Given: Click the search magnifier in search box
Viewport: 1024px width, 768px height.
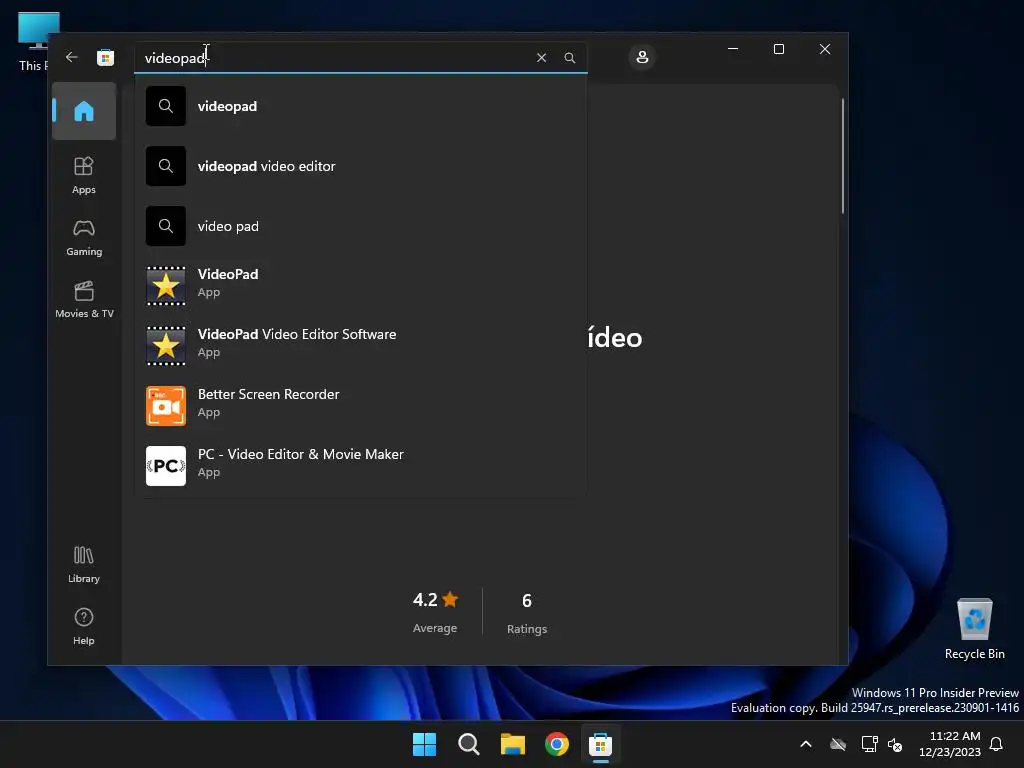Looking at the screenshot, I should pos(569,57).
